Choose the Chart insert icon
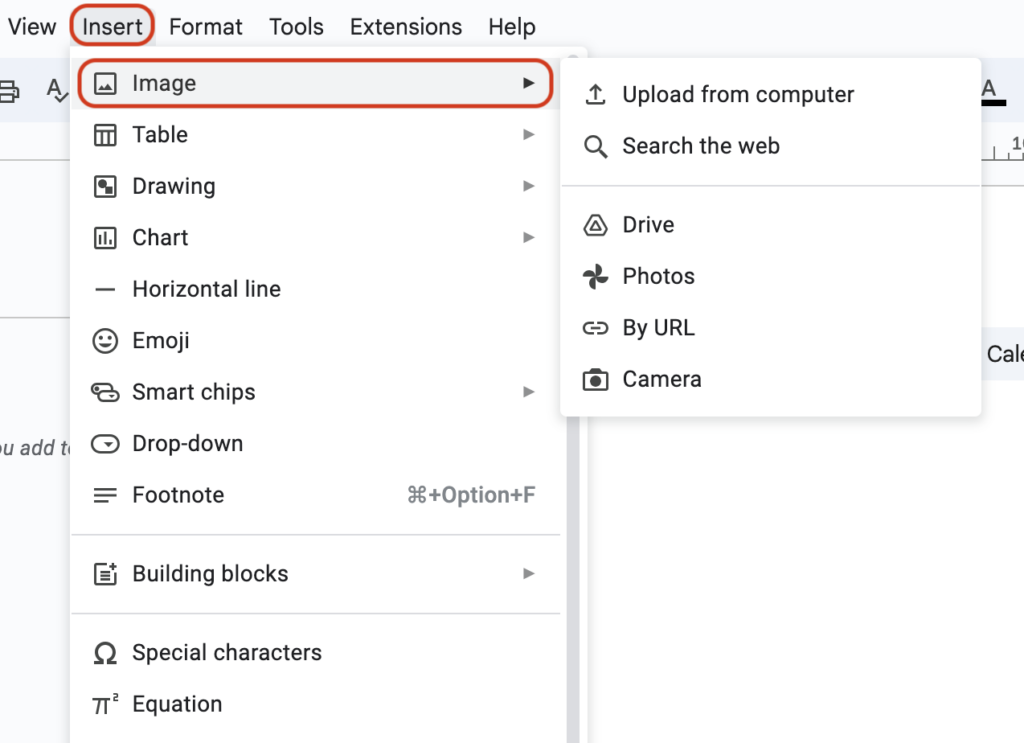 106,237
